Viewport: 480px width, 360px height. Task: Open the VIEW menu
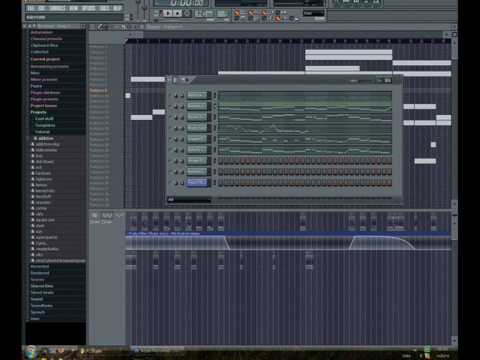pos(73,8)
